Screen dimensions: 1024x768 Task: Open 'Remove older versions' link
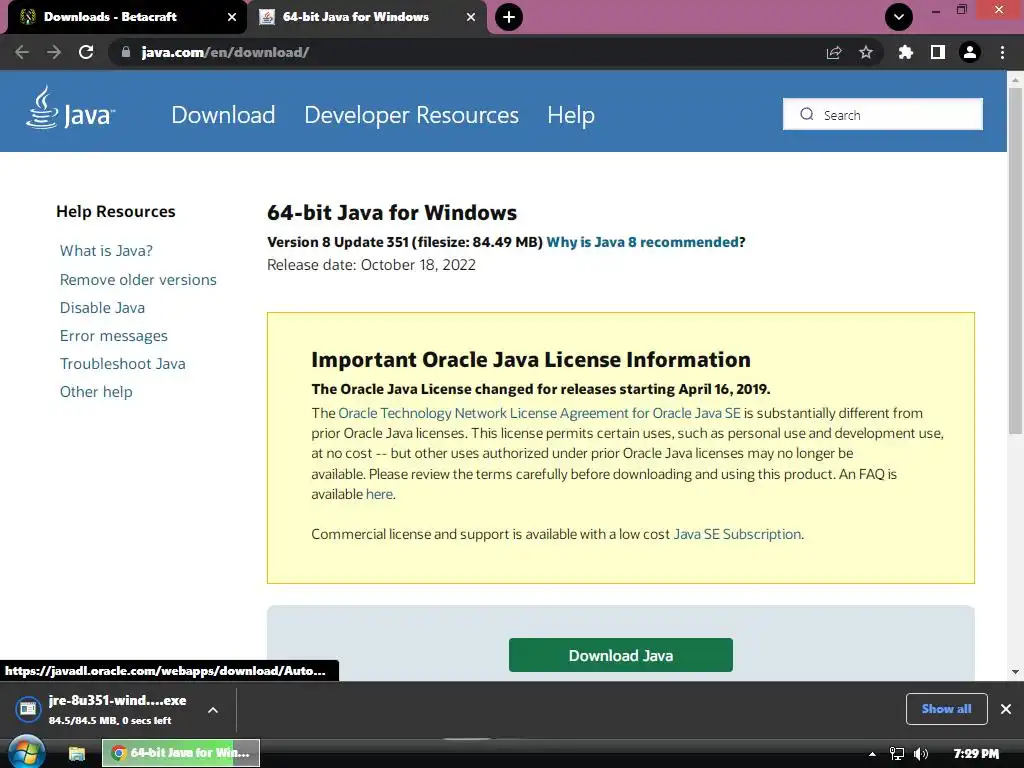[x=138, y=280]
